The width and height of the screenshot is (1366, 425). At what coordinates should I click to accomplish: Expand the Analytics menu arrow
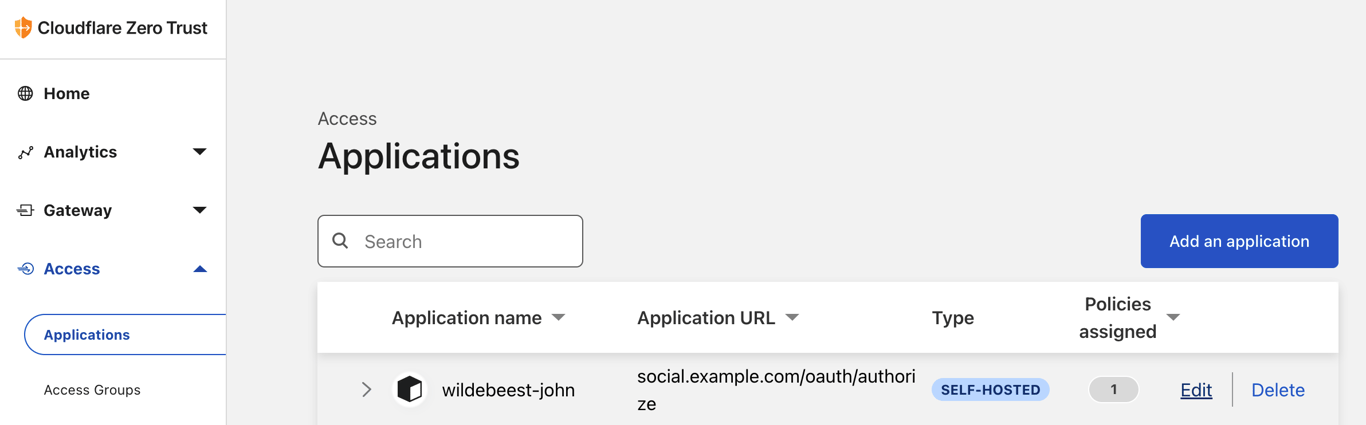coord(200,152)
